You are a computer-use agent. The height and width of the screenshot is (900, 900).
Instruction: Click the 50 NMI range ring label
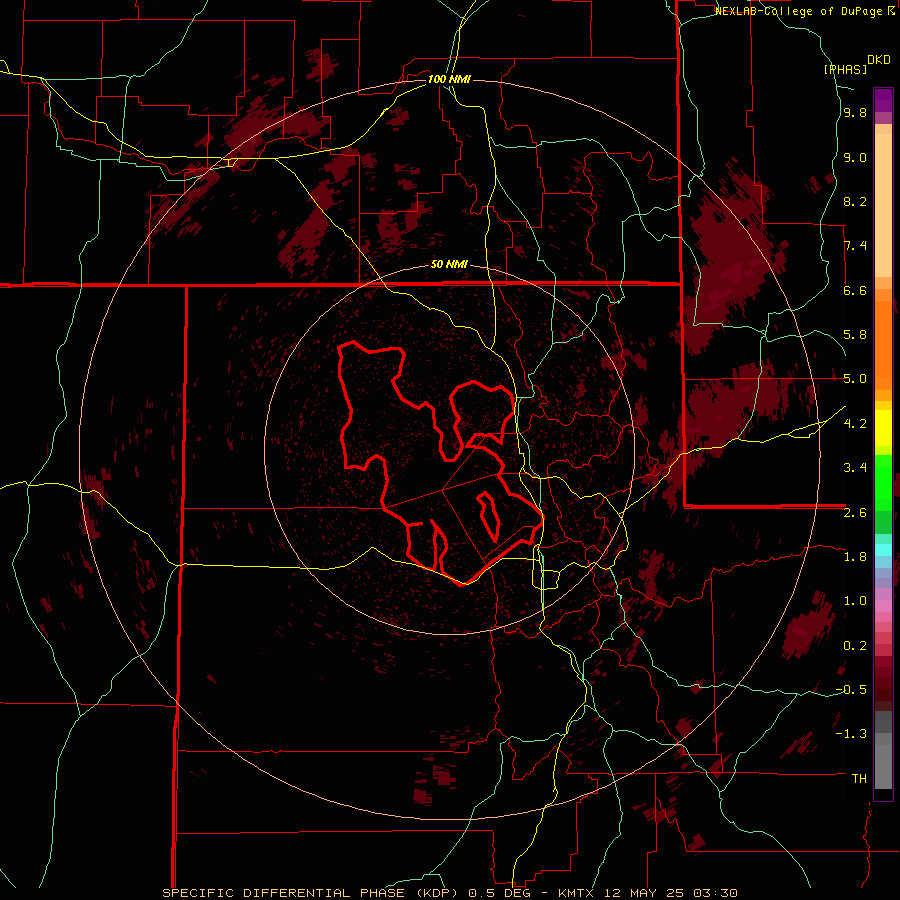[449, 264]
